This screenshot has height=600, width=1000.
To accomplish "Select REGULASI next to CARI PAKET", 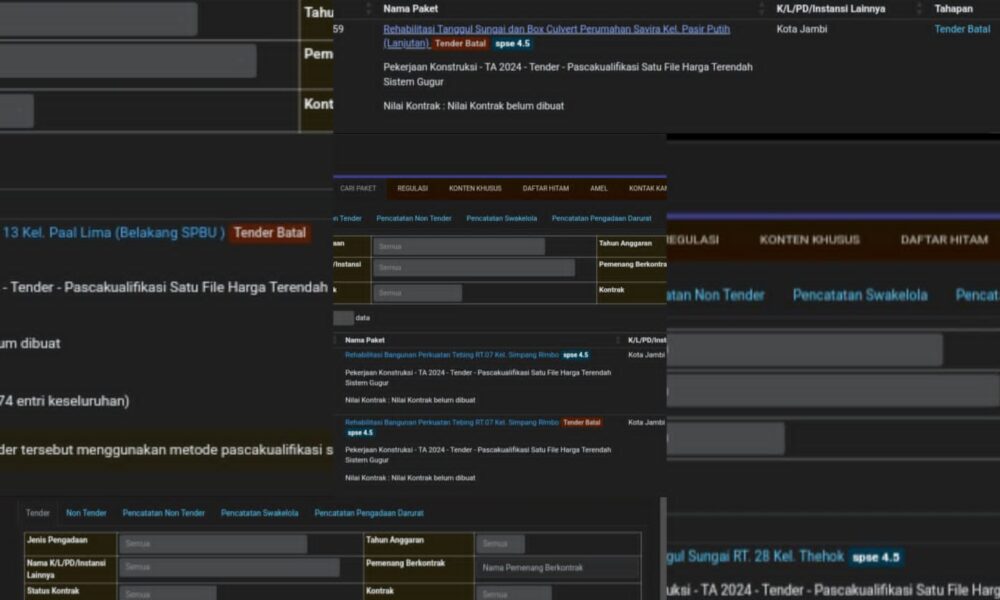I will coord(412,188).
